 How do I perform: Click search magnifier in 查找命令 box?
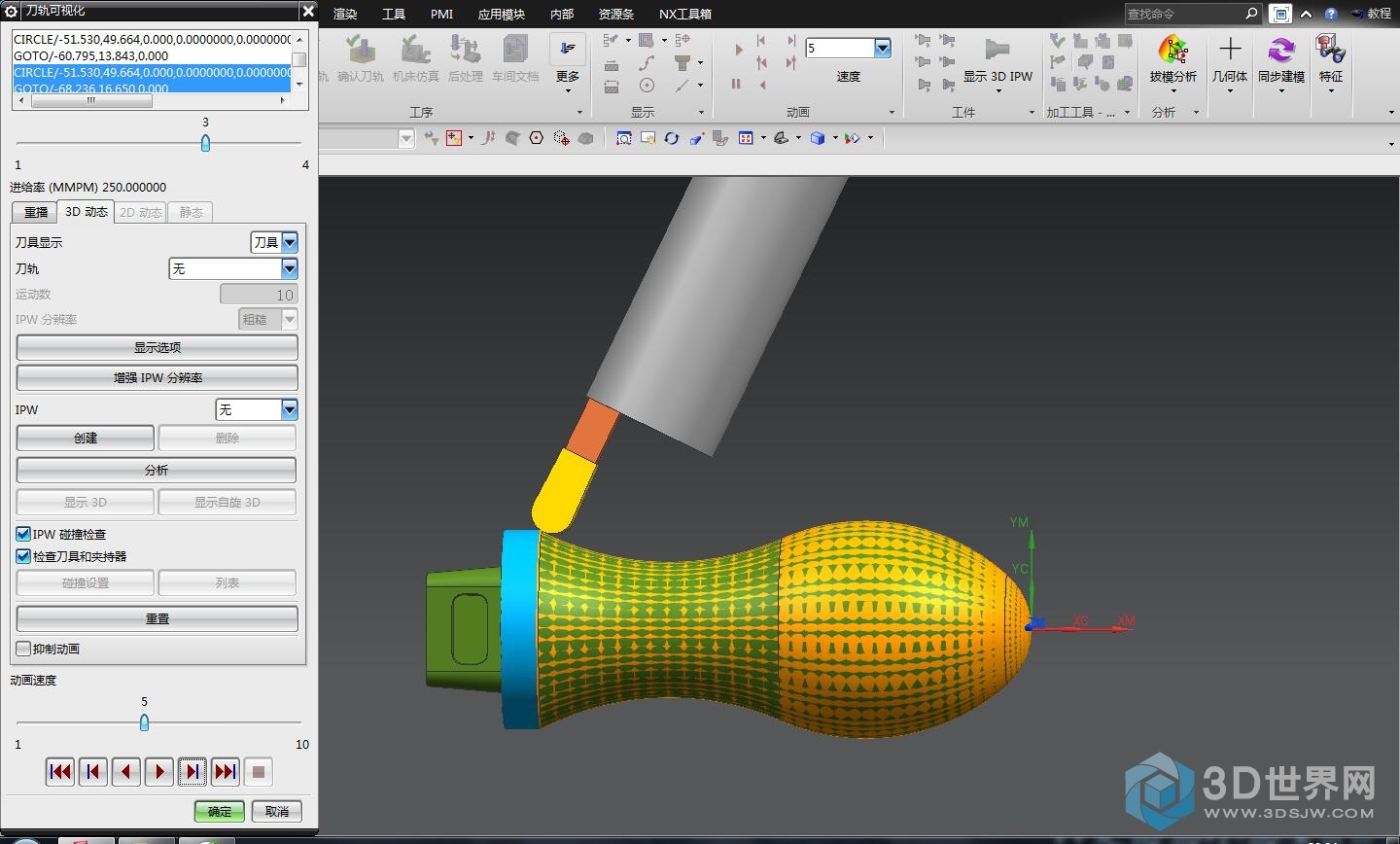pos(1251,14)
